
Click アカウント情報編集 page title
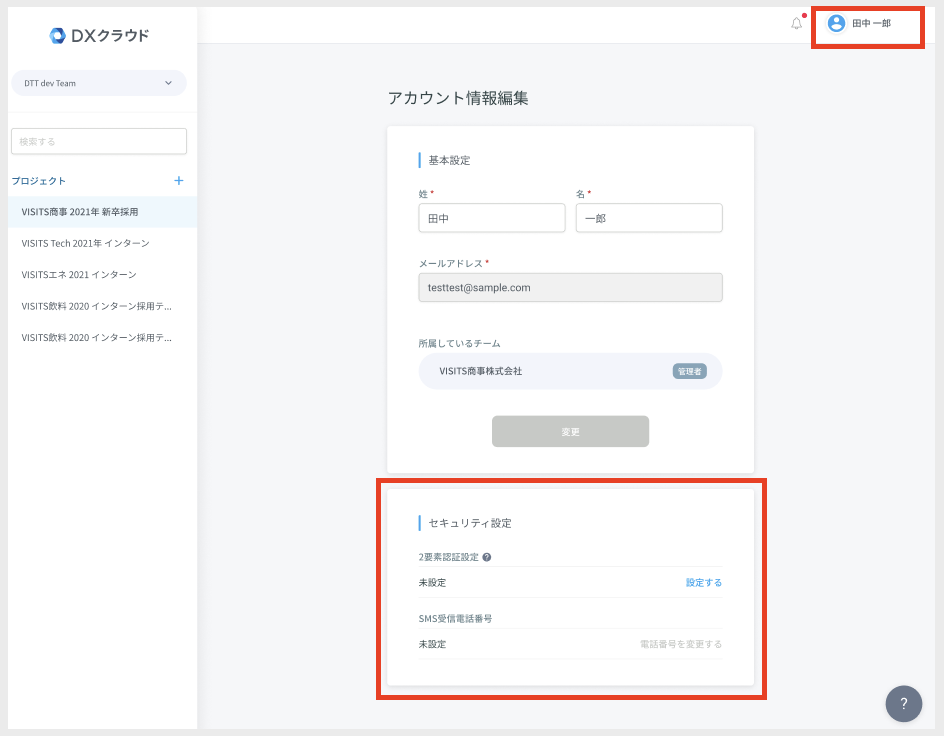458,98
